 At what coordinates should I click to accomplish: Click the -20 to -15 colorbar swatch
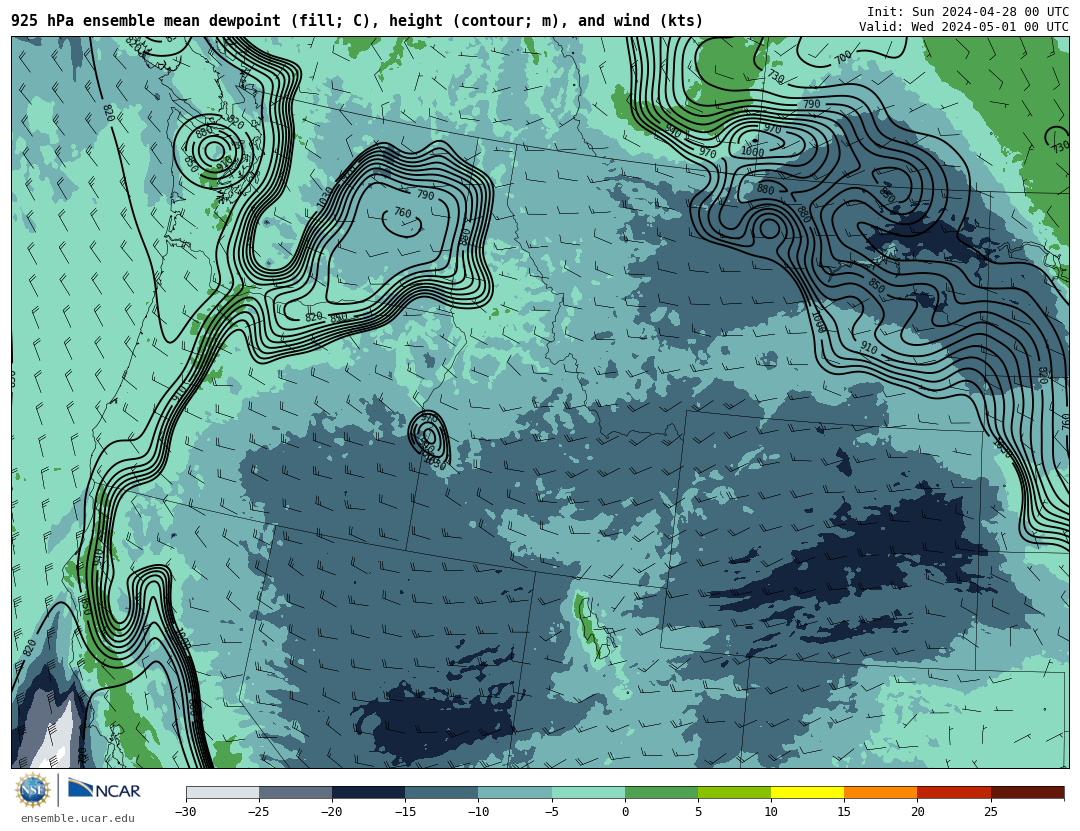tap(368, 792)
